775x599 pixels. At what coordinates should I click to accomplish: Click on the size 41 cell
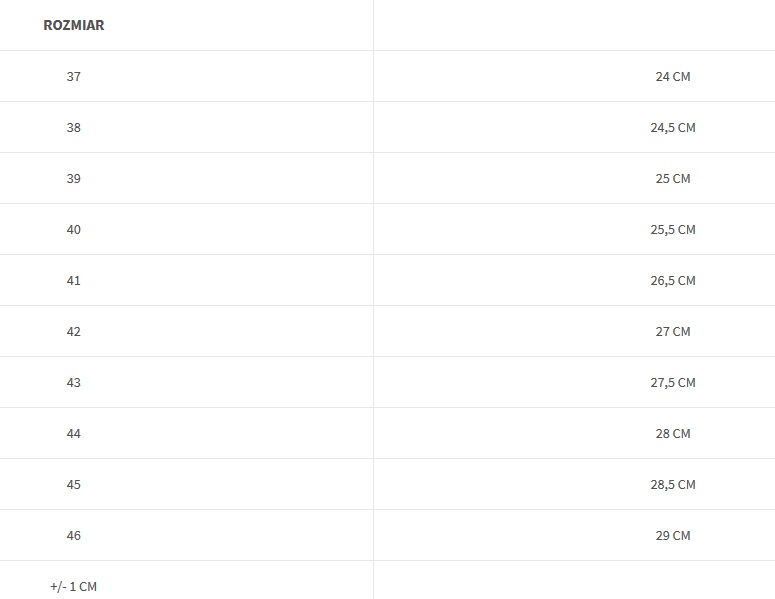click(73, 280)
